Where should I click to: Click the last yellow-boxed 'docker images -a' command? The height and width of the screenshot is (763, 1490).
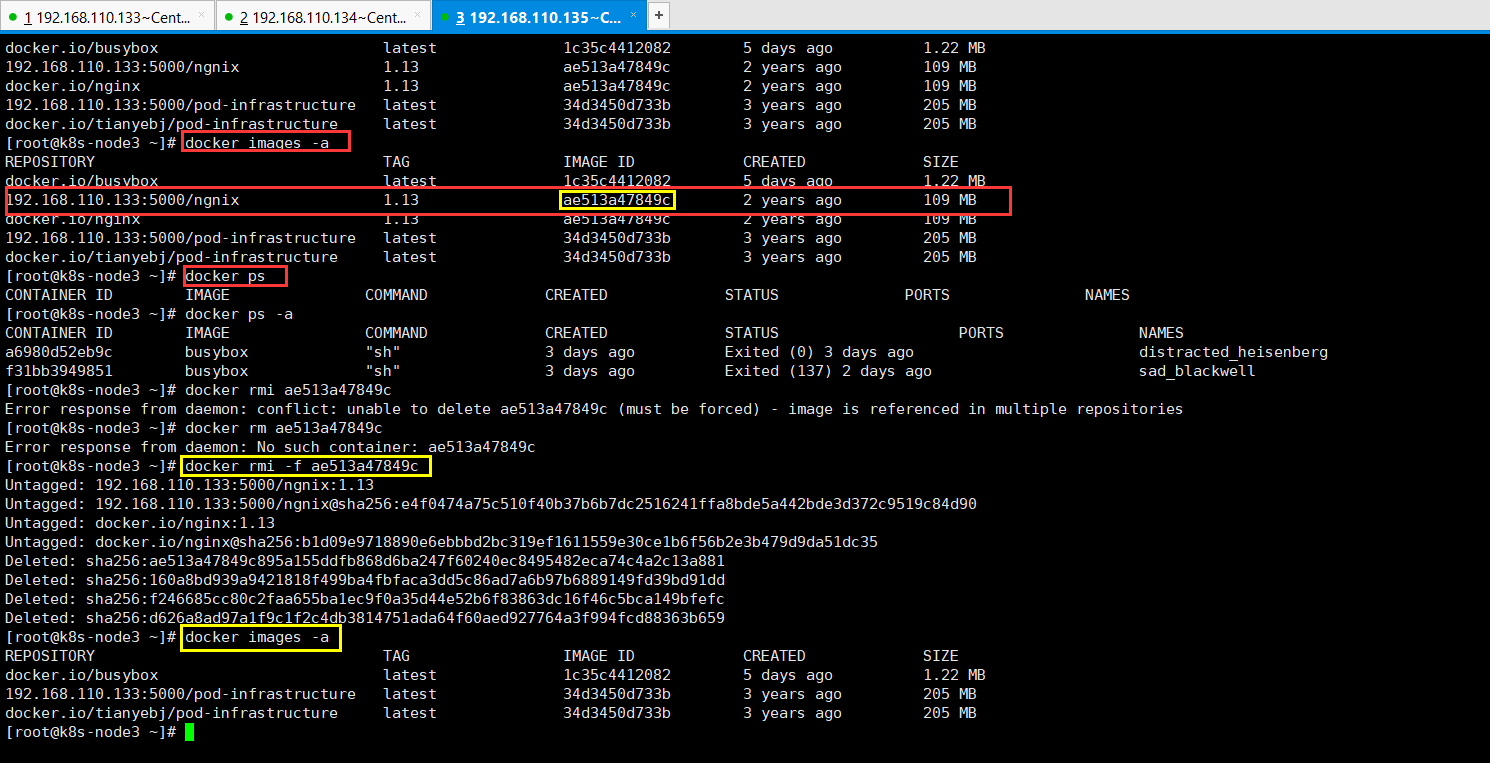click(x=261, y=637)
